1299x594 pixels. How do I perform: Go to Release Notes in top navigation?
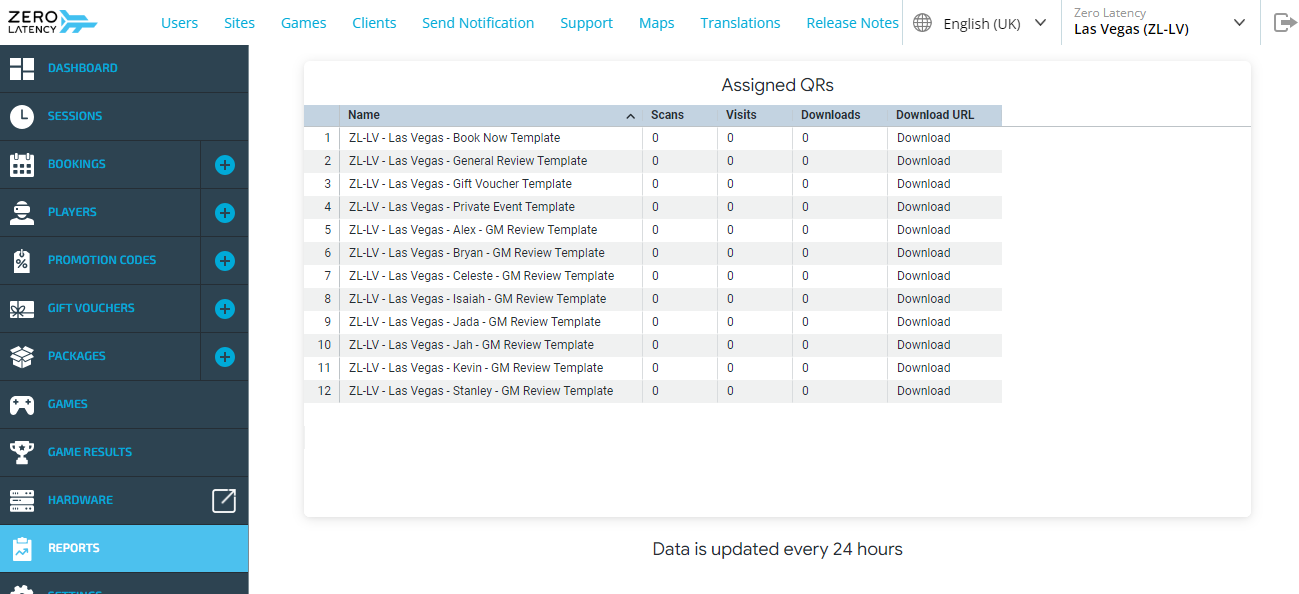pyautogui.click(x=852, y=23)
